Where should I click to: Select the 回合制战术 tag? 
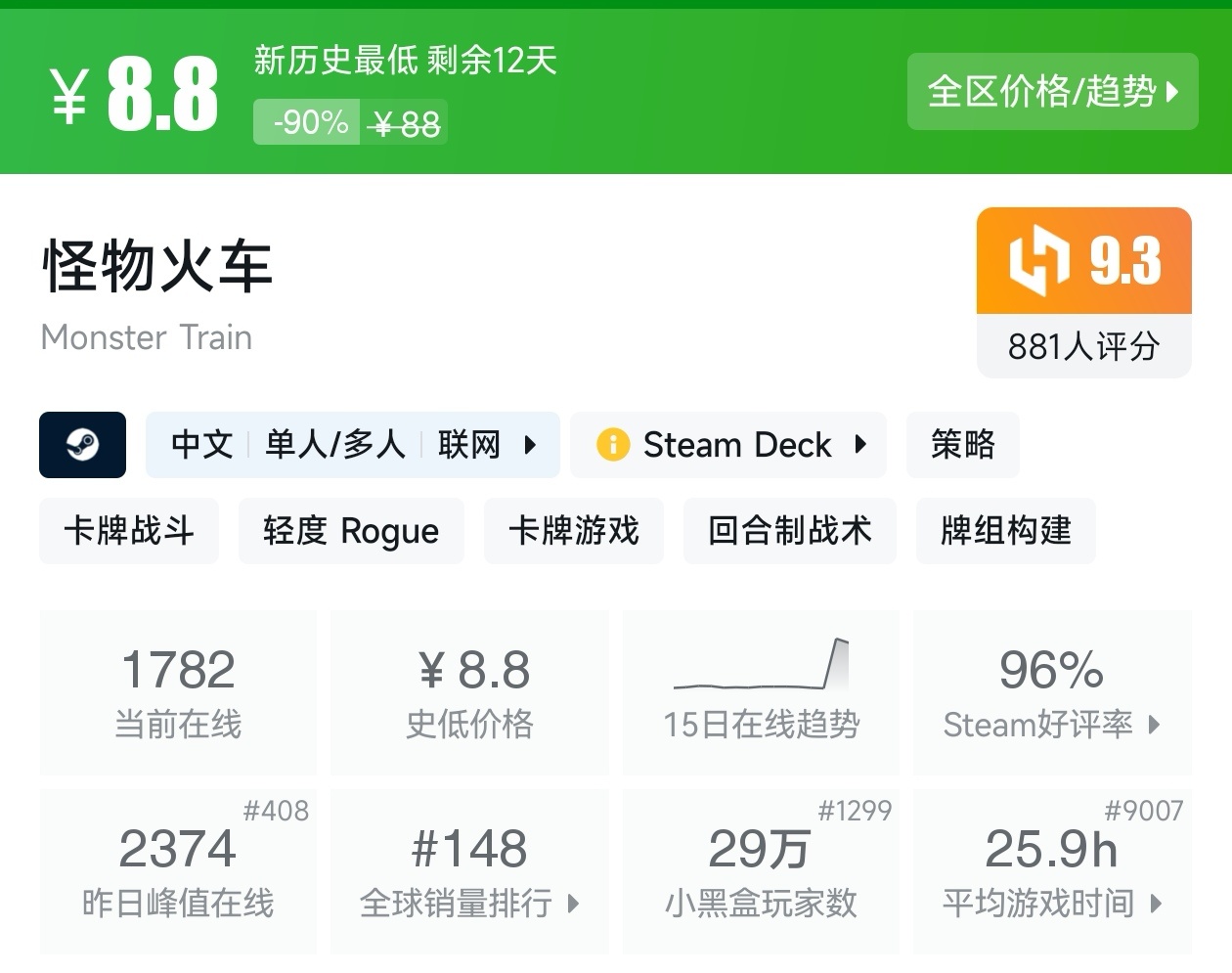tap(789, 531)
